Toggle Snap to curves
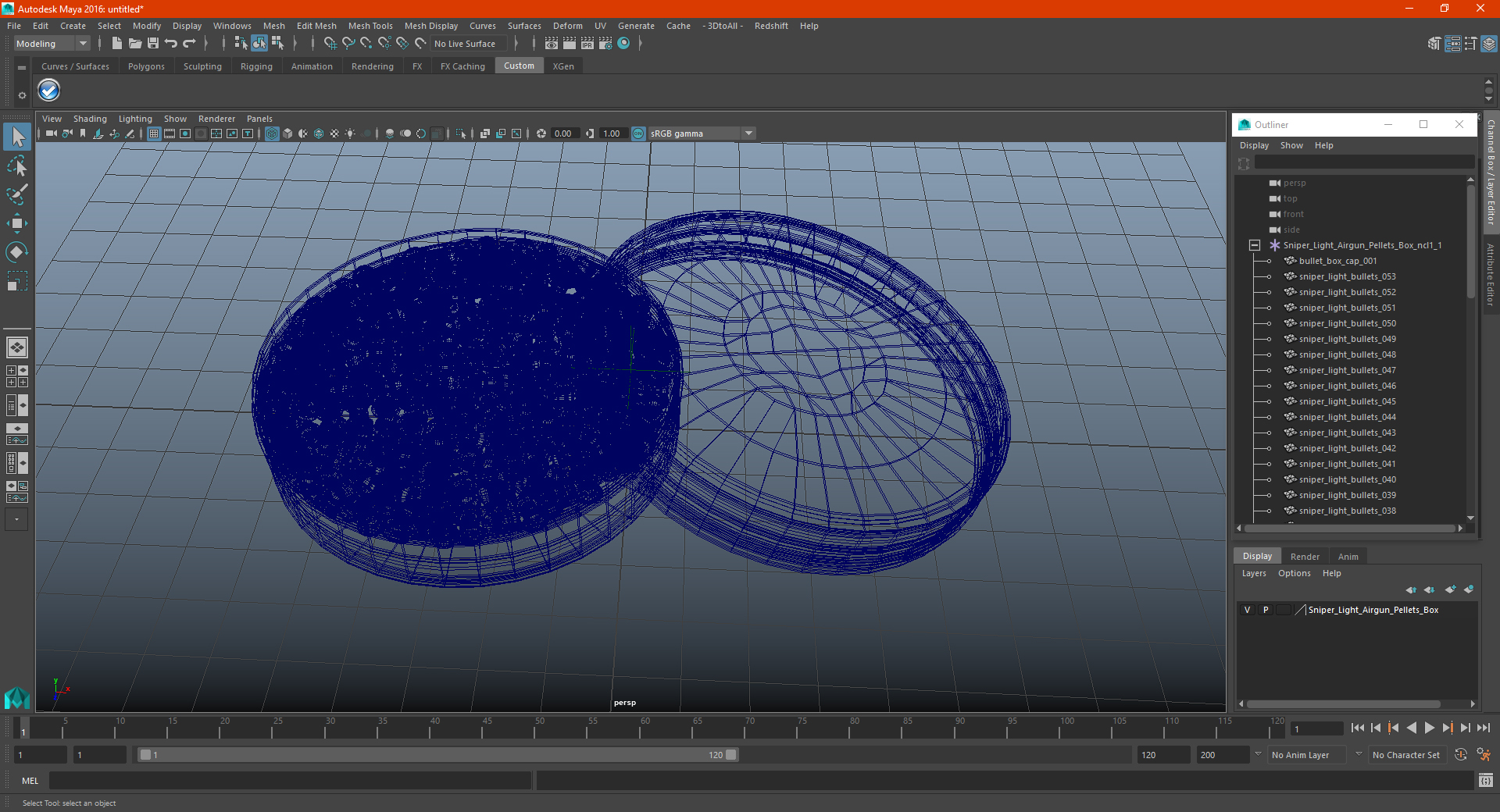This screenshot has height=812, width=1500. point(348,44)
